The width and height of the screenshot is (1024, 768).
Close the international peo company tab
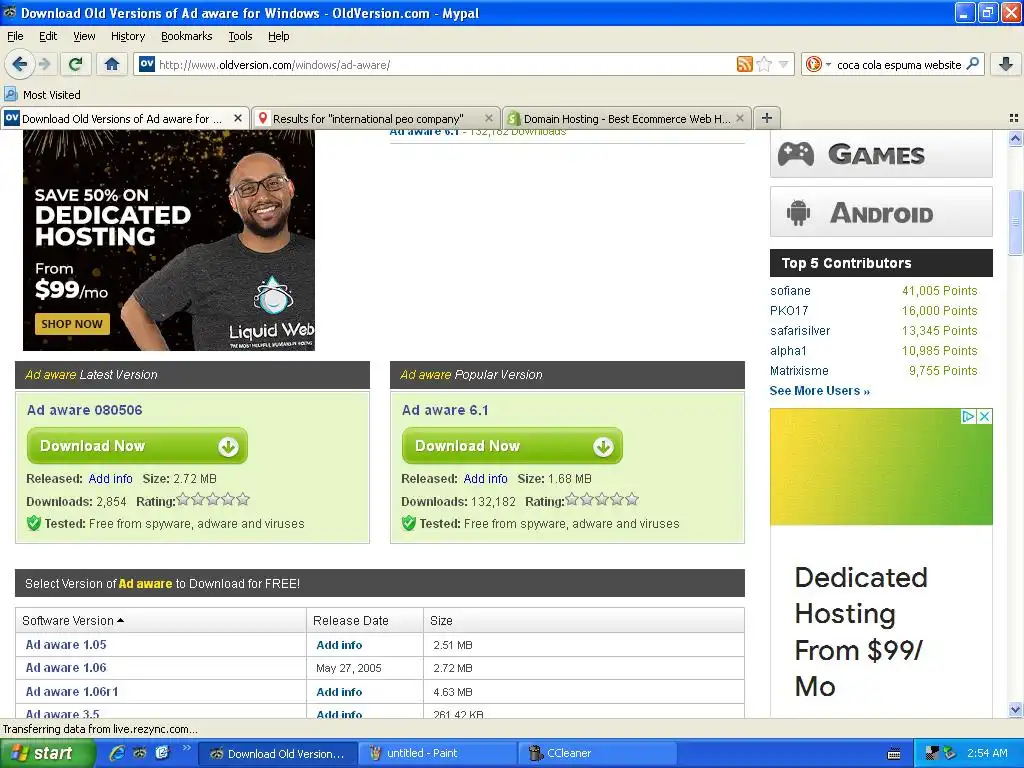(488, 118)
